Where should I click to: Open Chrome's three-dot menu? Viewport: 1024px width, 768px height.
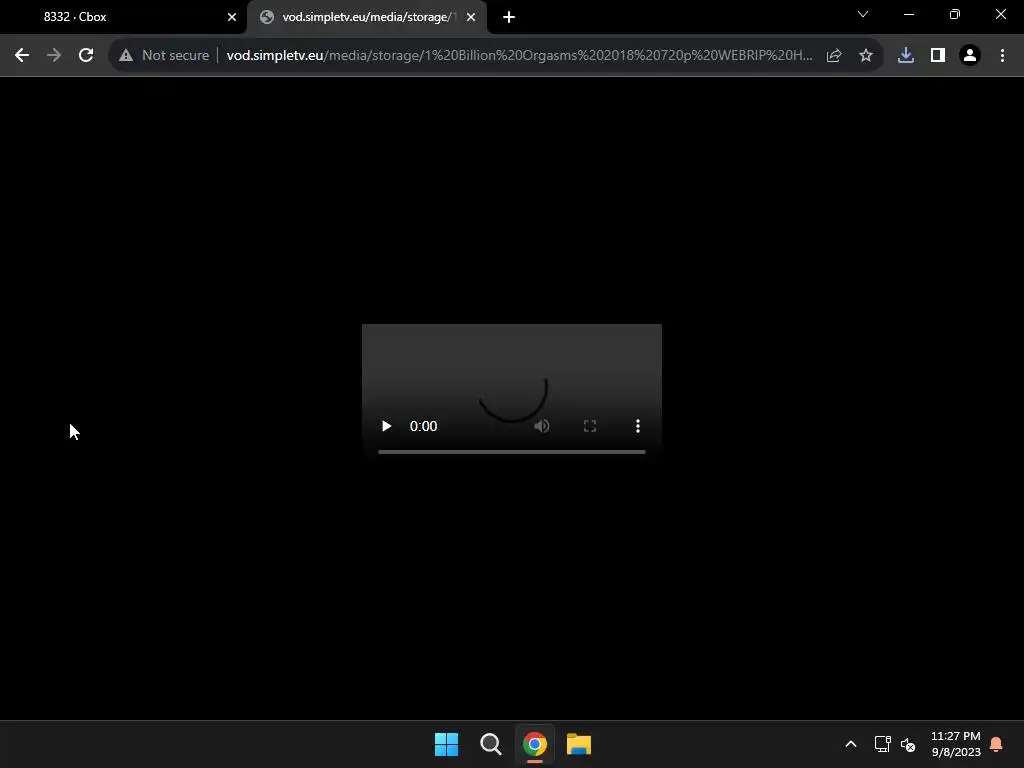1002,56
